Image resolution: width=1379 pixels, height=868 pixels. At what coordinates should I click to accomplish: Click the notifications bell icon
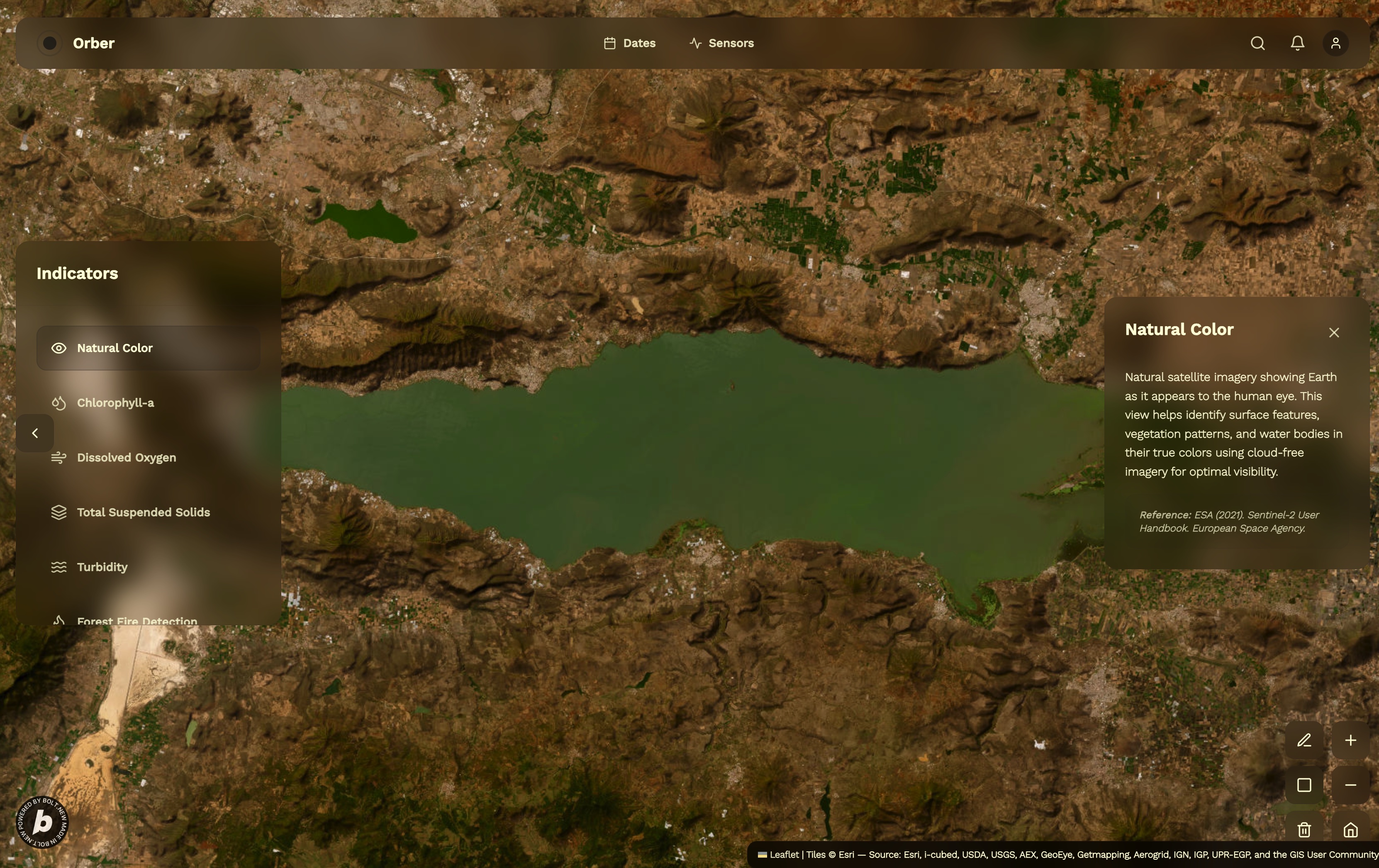[x=1297, y=44]
